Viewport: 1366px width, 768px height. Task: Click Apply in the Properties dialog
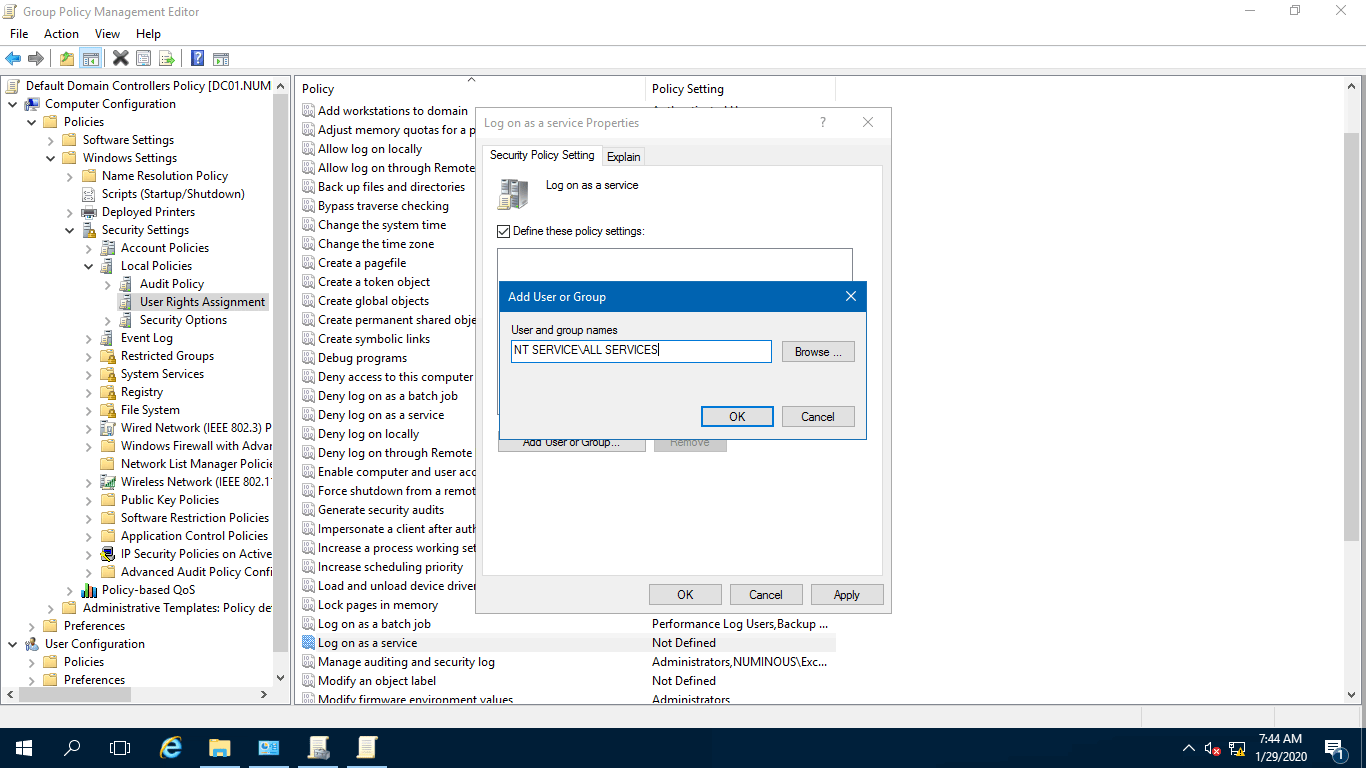pos(847,595)
